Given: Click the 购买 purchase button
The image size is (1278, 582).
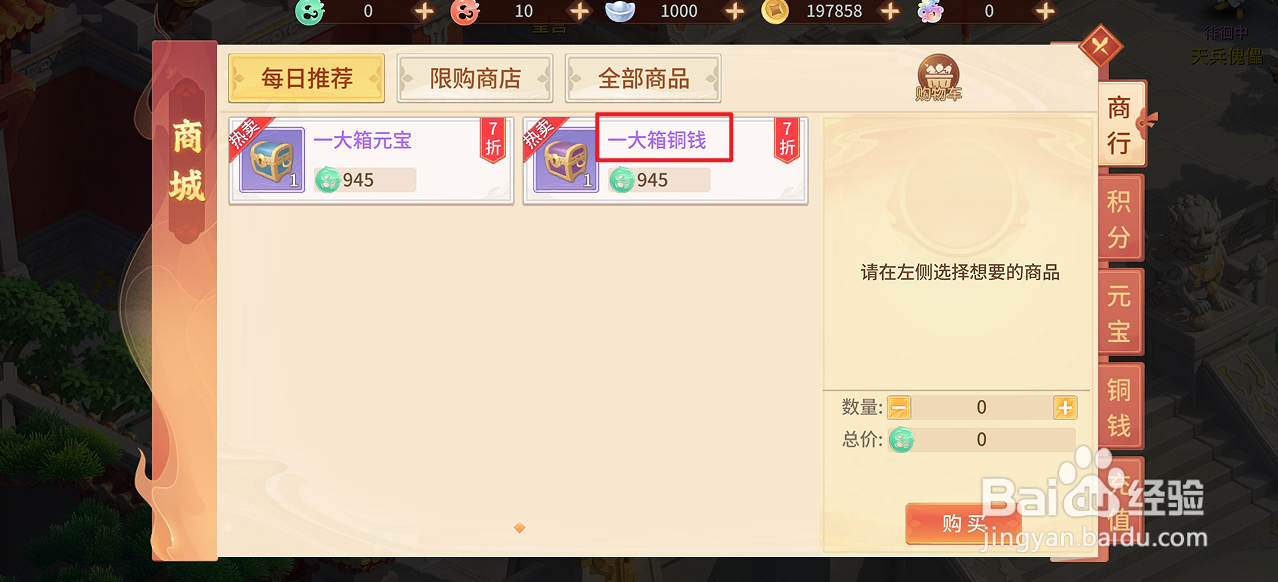Looking at the screenshot, I should point(963,524).
